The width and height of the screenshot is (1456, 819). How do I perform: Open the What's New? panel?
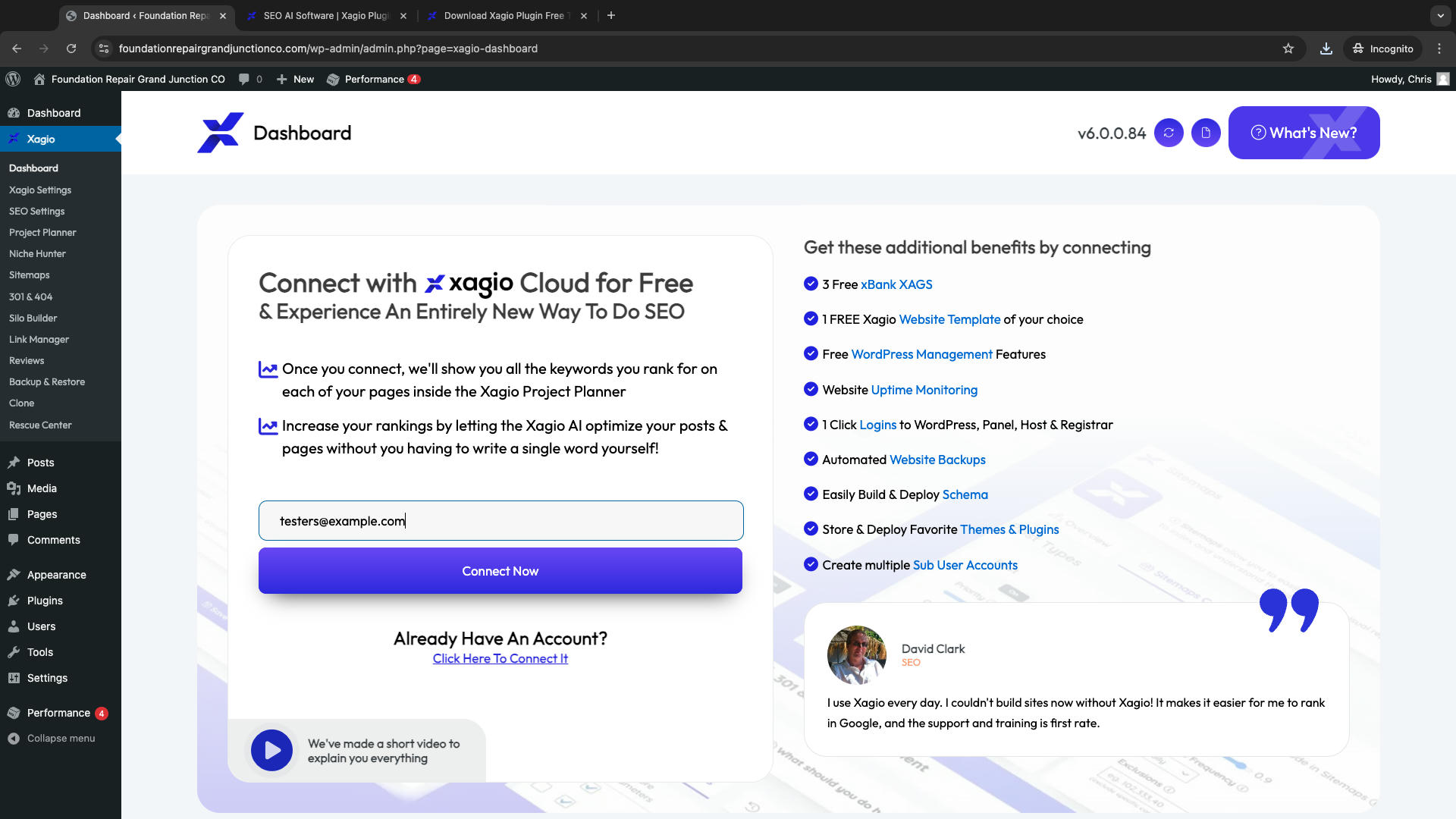1304,133
